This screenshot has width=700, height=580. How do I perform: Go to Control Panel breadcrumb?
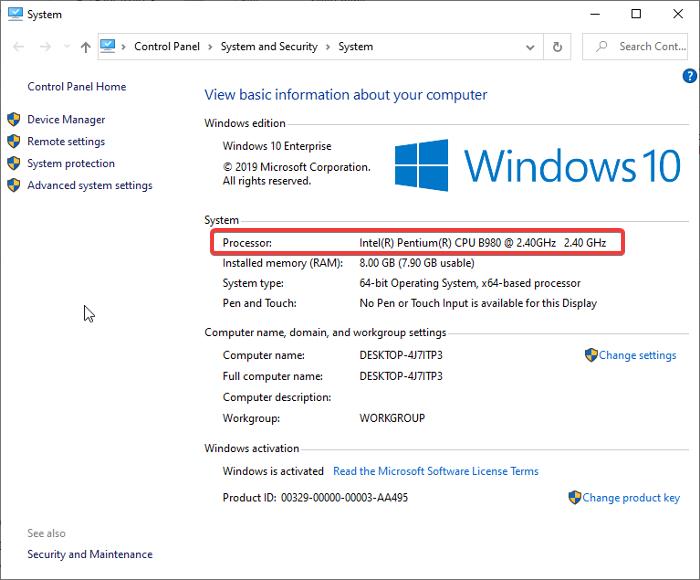(166, 47)
